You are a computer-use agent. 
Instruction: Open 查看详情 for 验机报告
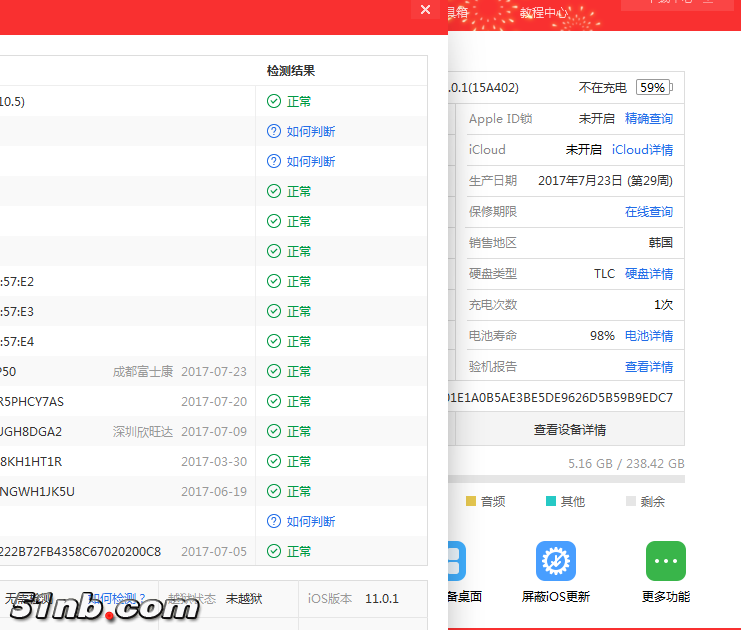(x=648, y=367)
